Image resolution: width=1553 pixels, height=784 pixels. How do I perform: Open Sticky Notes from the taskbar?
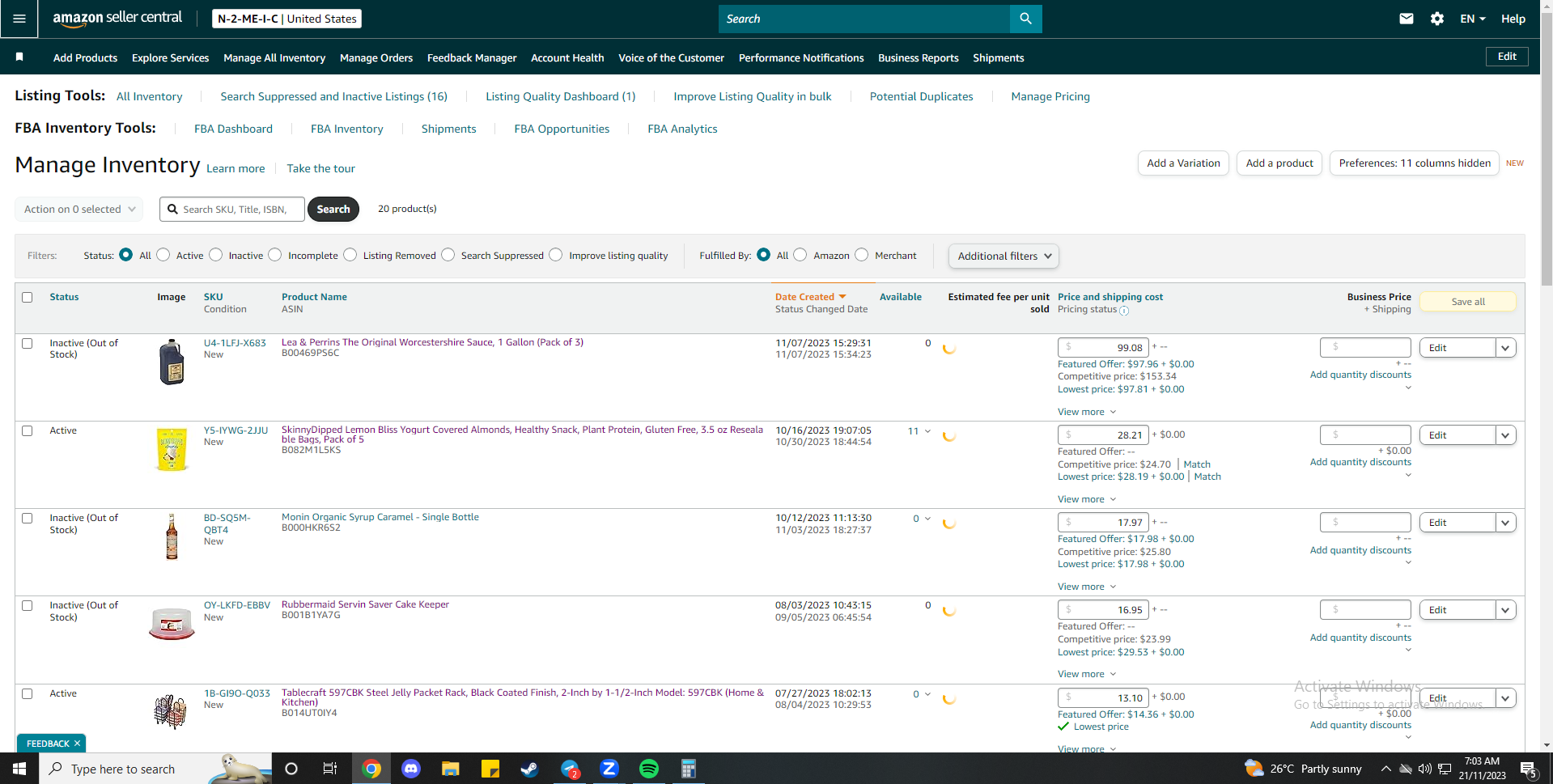490,769
